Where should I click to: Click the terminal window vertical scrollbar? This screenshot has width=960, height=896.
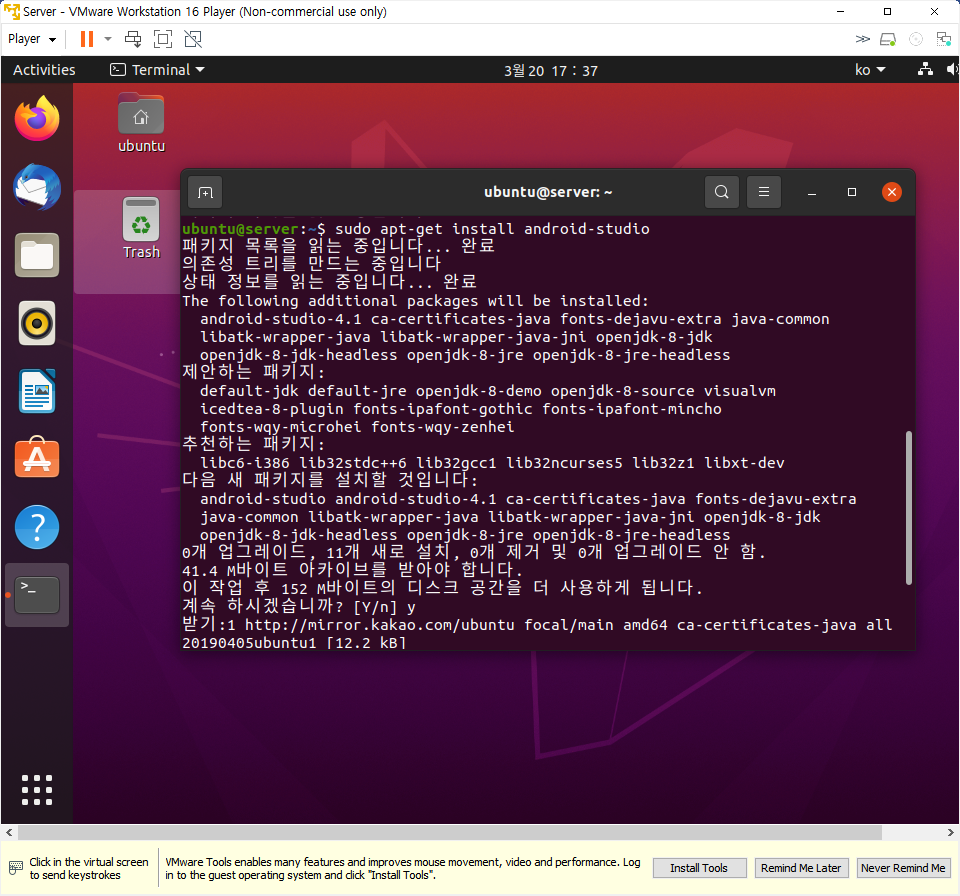tap(909, 508)
